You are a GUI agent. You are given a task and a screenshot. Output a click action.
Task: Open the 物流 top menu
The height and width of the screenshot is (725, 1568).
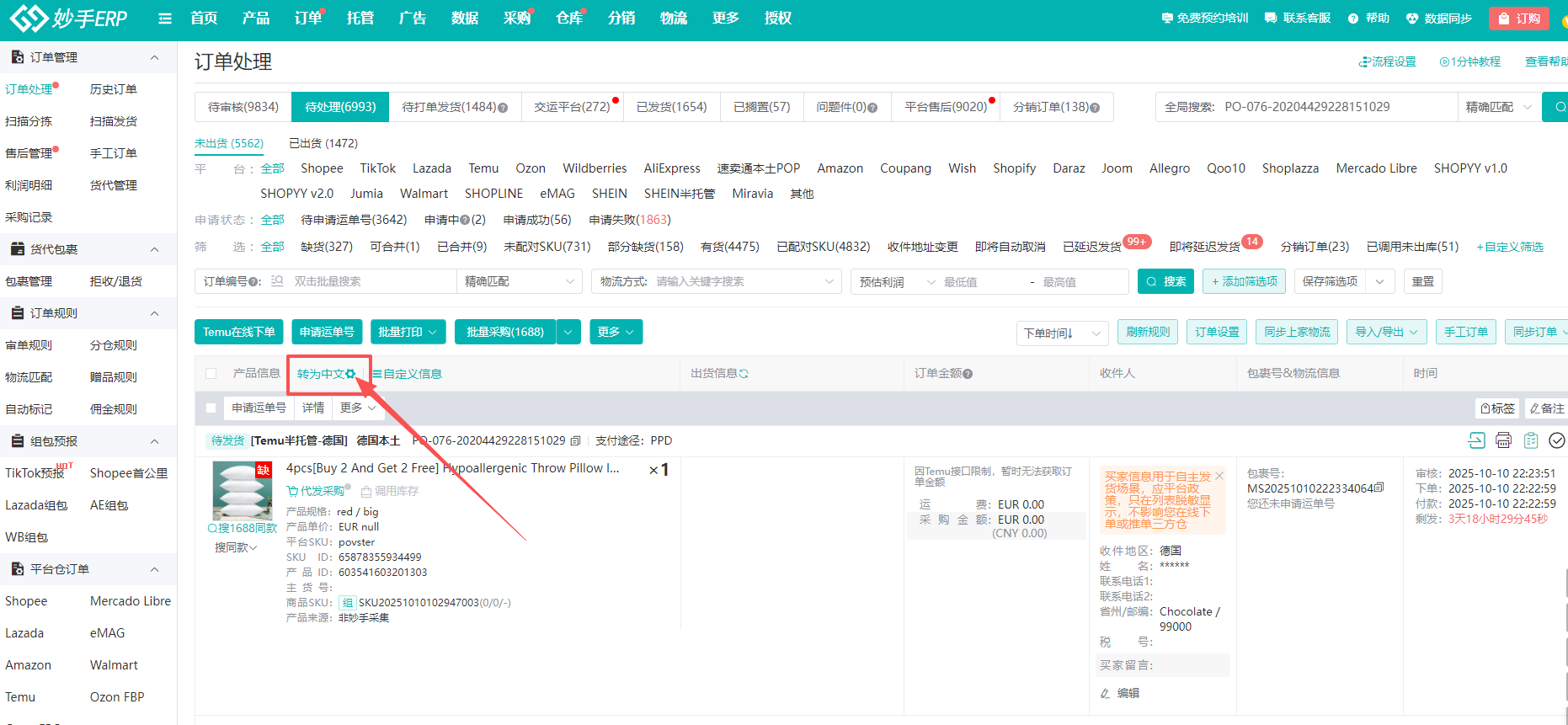coord(674,19)
